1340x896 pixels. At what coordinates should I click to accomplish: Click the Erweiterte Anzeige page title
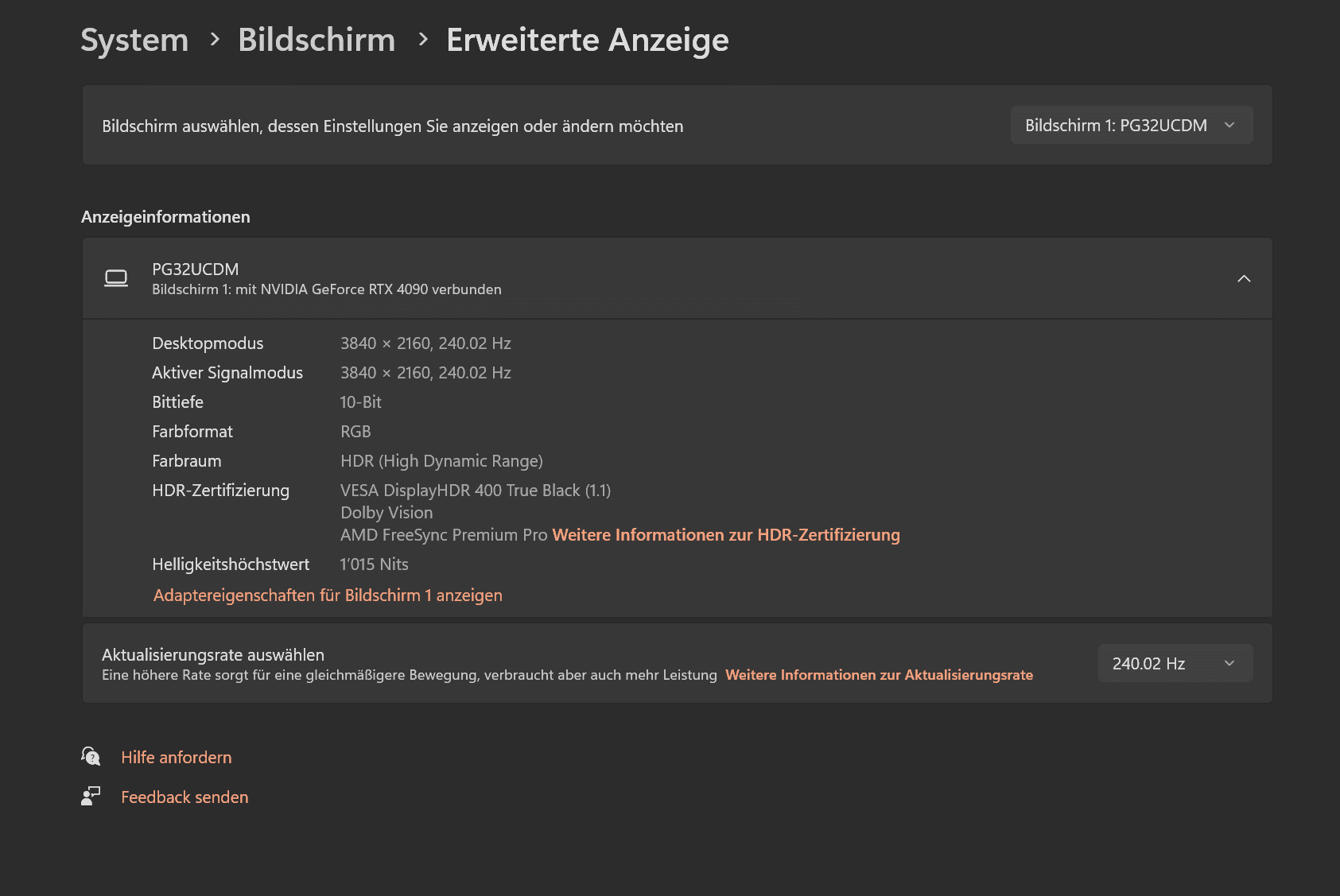tap(587, 40)
